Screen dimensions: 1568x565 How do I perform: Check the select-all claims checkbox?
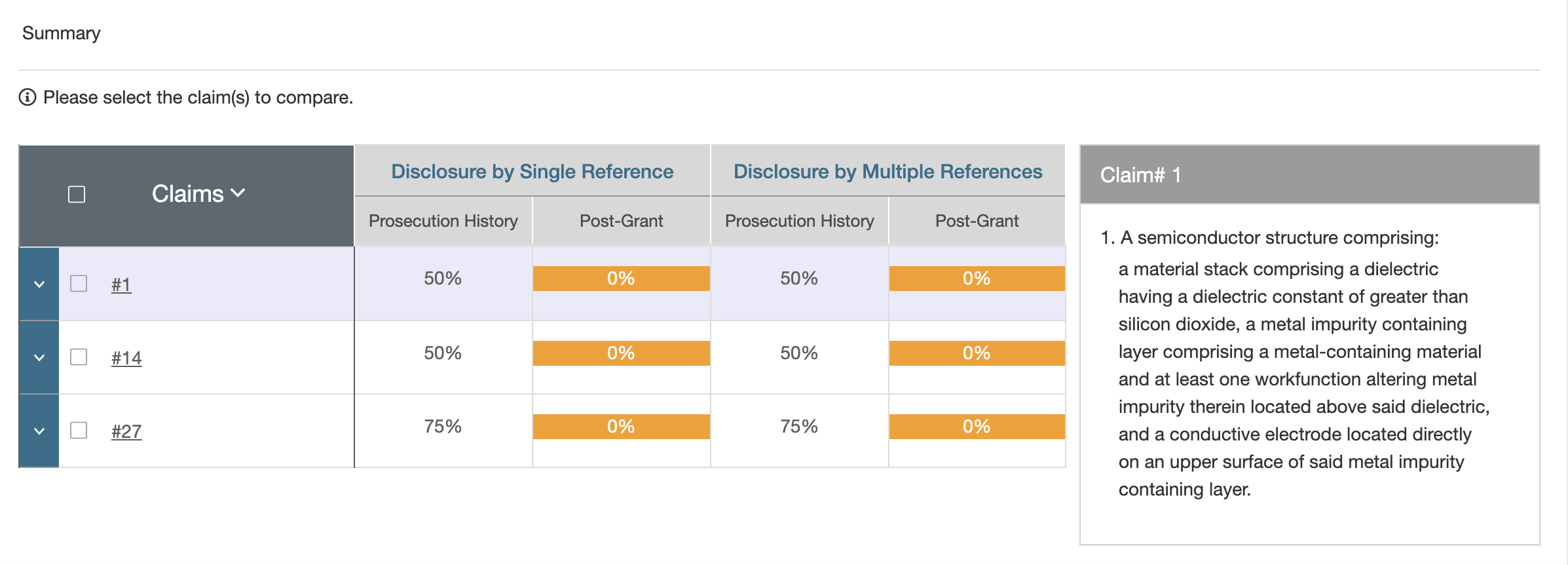pyautogui.click(x=77, y=195)
